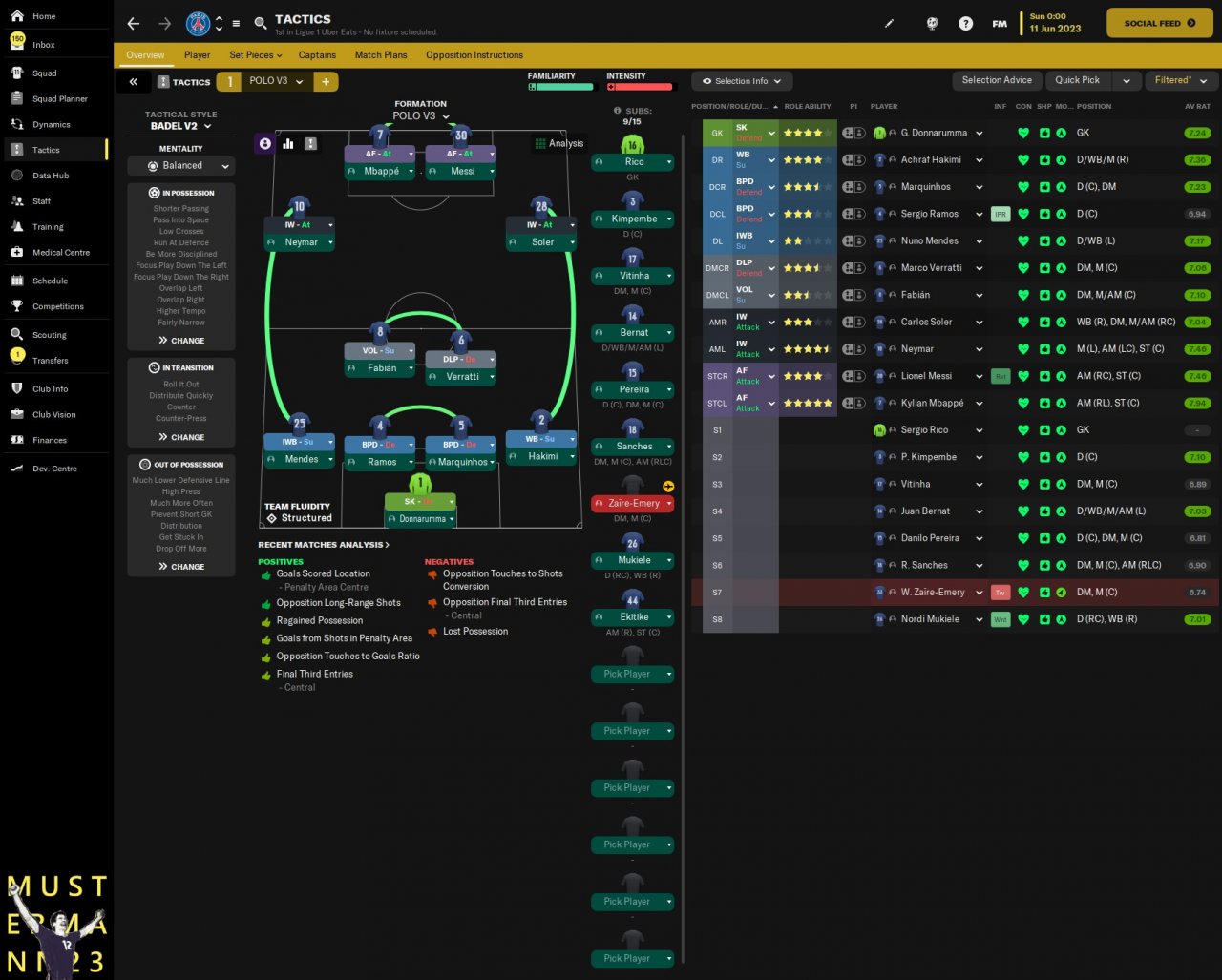The image size is (1222, 980).
Task: Click the first empty Pick Player slot
Action: pyautogui.click(x=633, y=675)
